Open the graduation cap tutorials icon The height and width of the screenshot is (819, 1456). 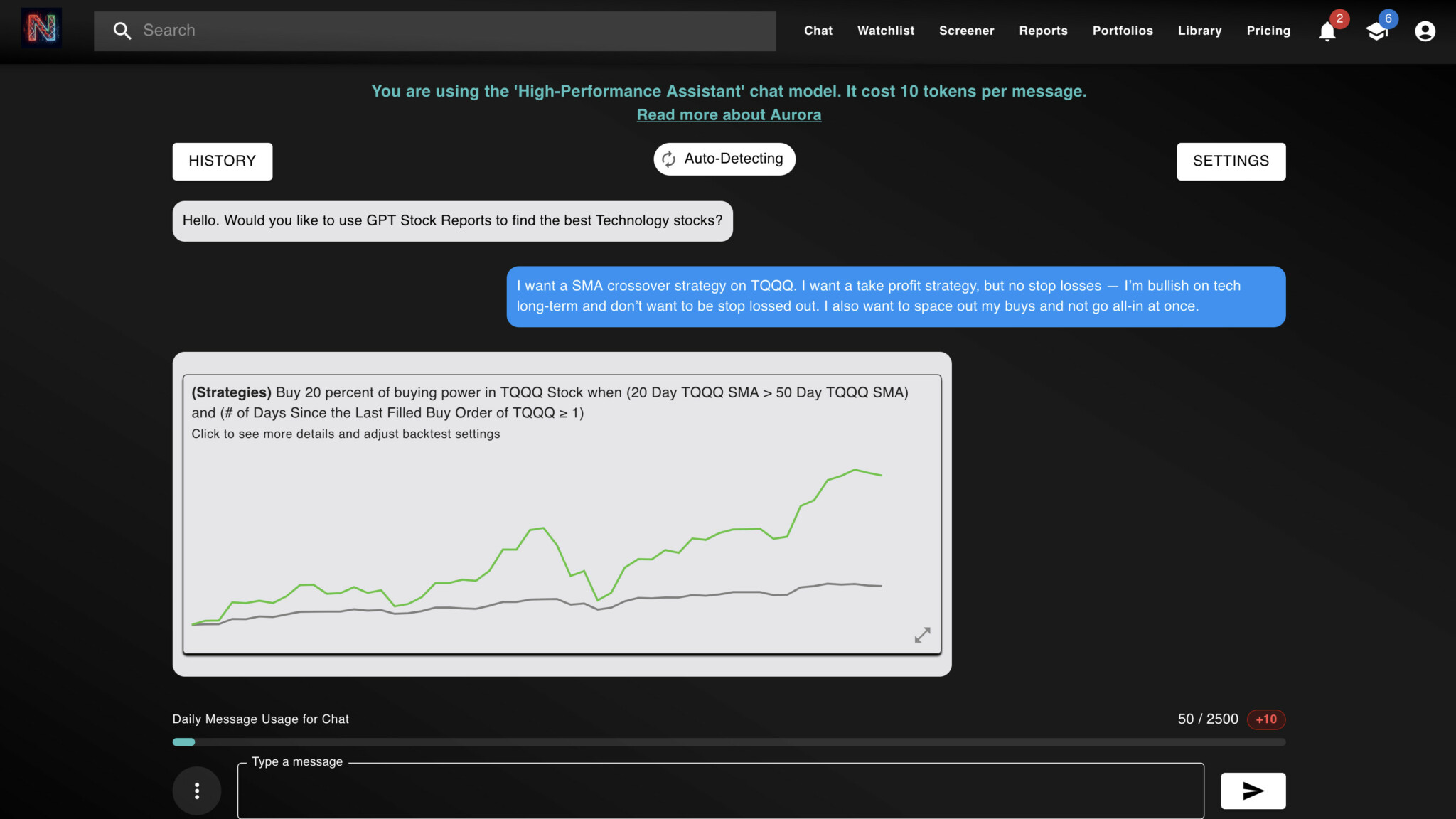pos(1376,31)
